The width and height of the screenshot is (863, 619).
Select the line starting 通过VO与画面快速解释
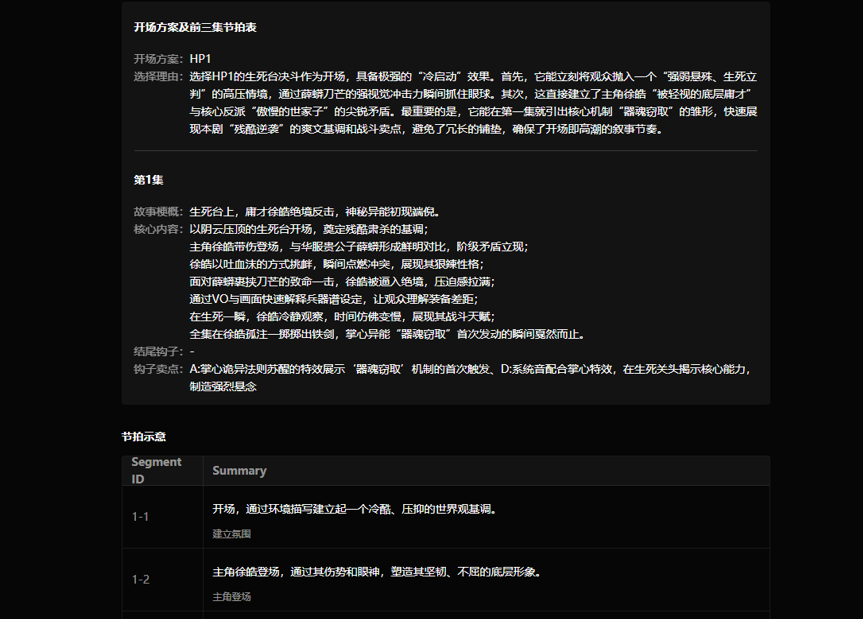[x=334, y=300]
